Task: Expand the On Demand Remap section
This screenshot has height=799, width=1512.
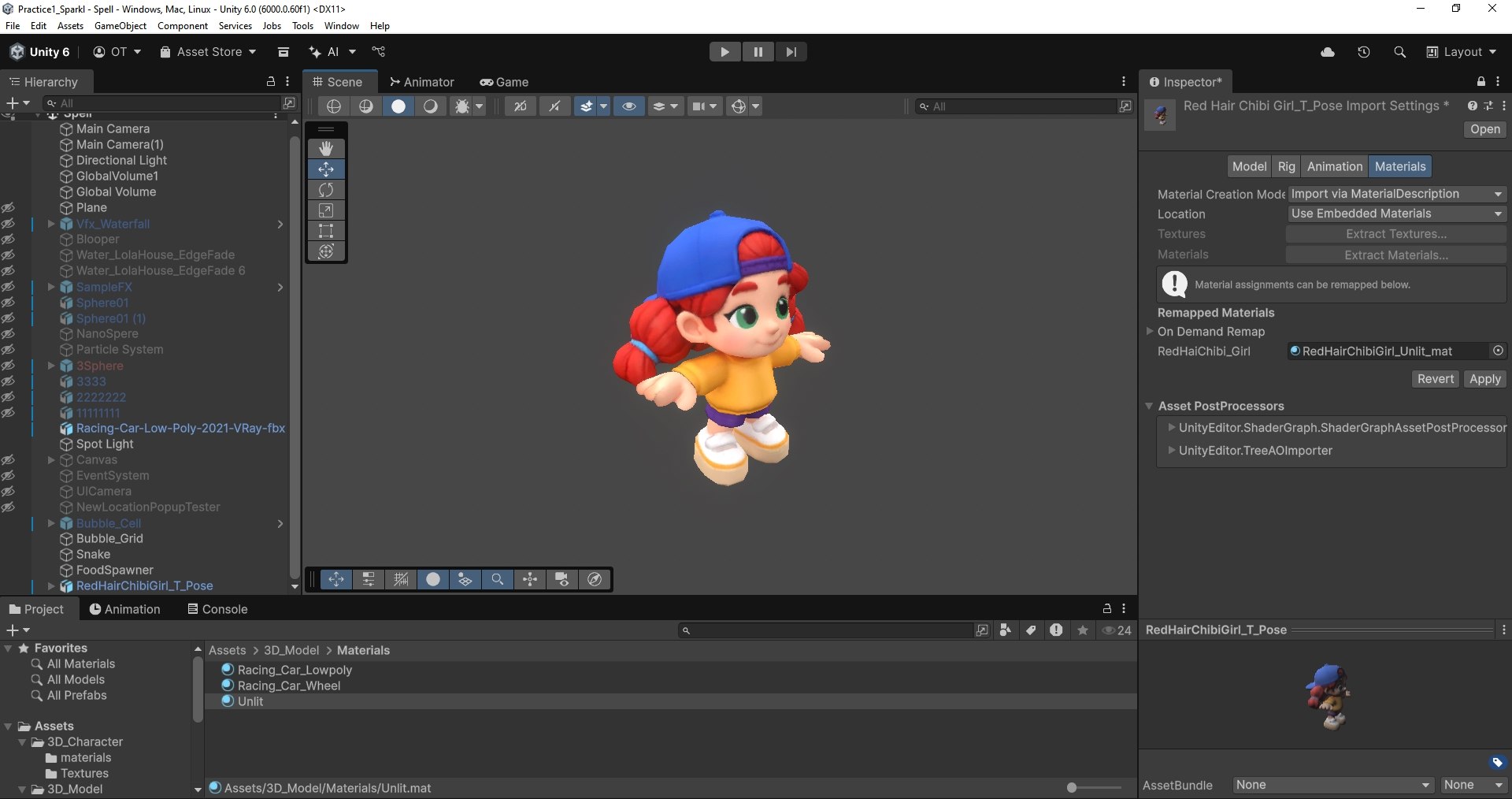Action: click(x=1150, y=332)
